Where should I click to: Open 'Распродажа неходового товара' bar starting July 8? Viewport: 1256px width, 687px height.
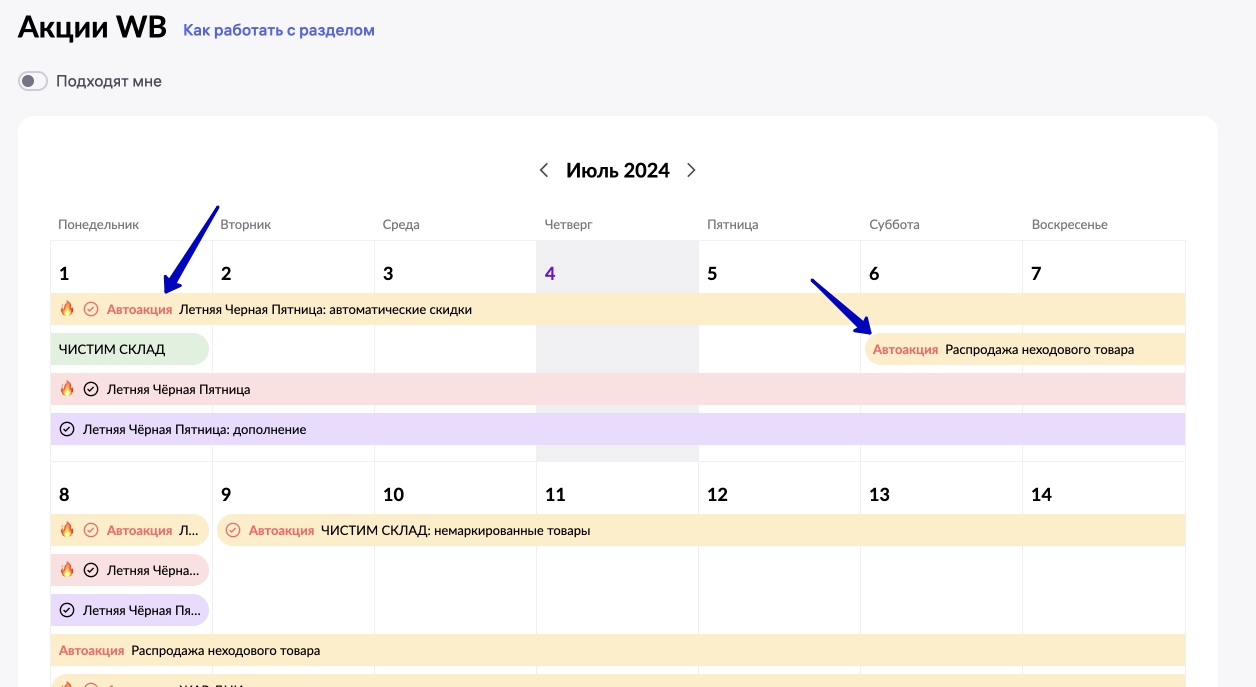pos(618,650)
